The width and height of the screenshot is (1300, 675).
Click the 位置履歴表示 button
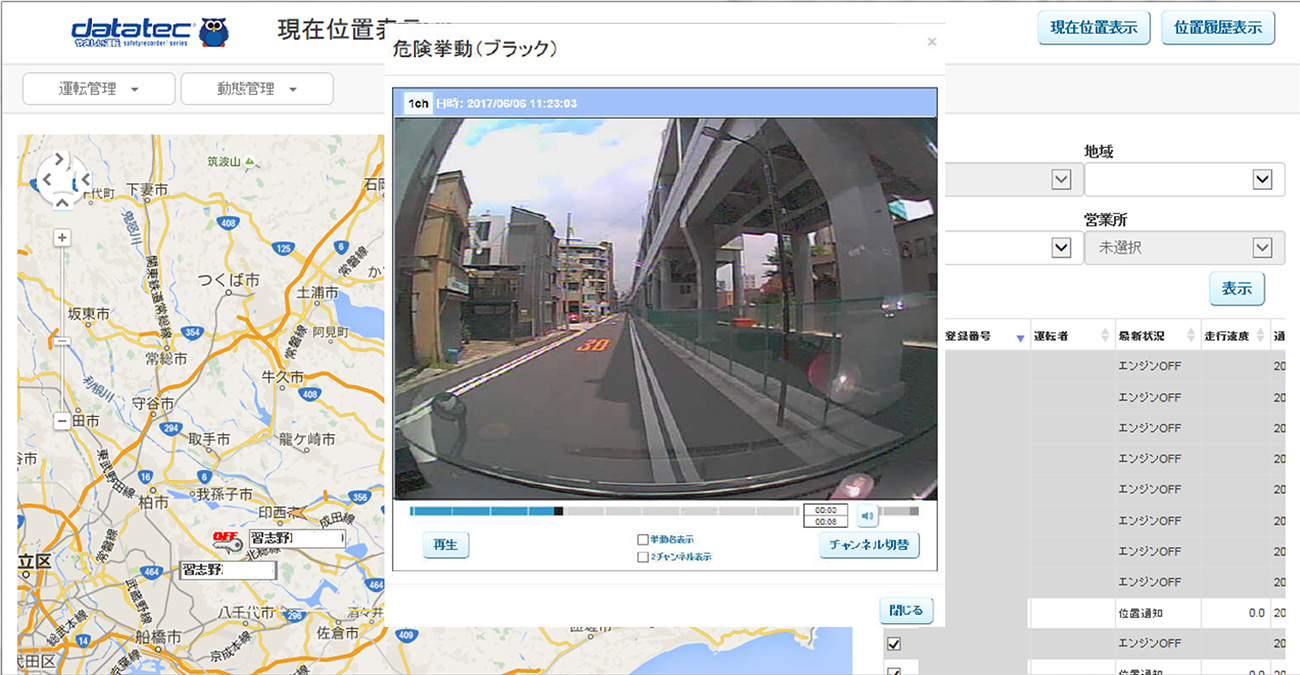[x=1218, y=28]
